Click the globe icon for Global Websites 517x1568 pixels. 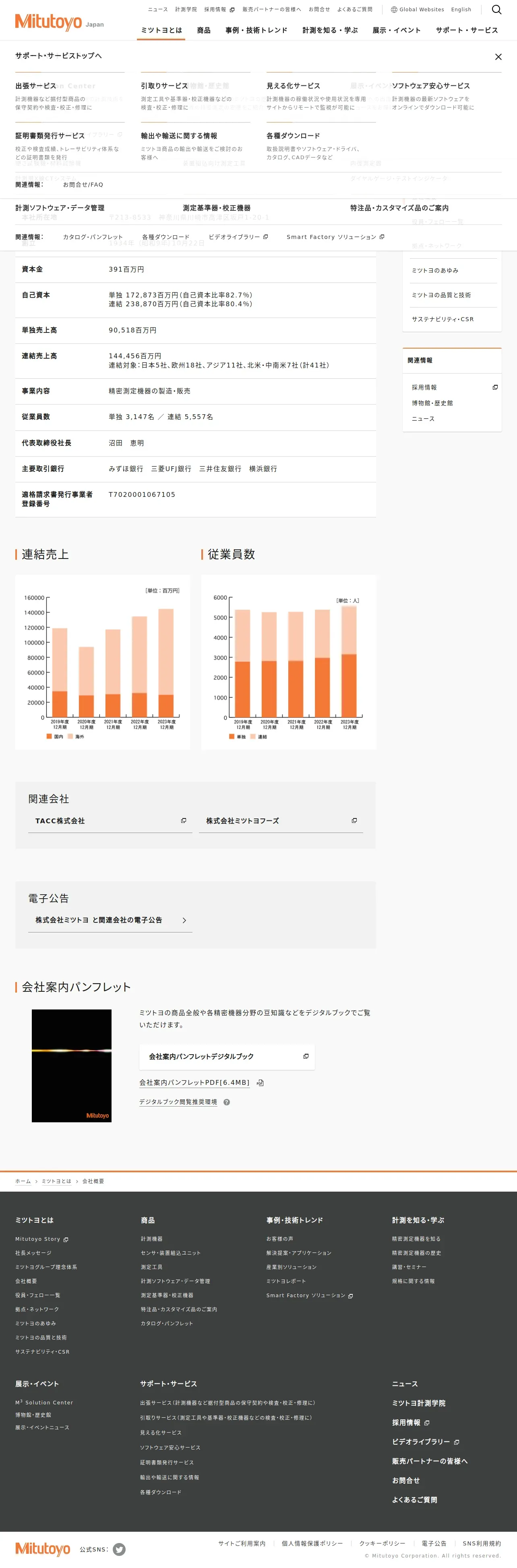pos(394,10)
